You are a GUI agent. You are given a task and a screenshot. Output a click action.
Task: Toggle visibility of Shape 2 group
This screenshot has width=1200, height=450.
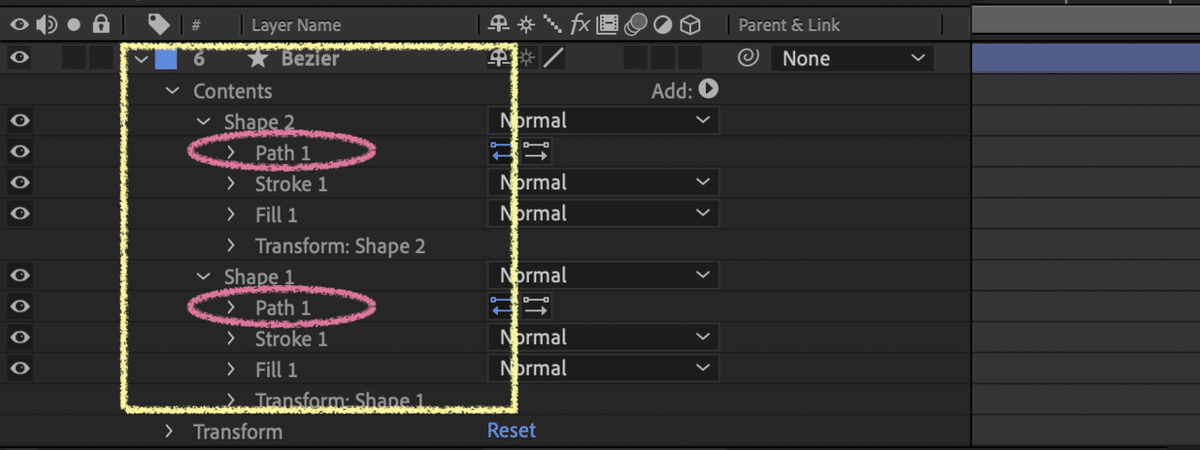20,121
